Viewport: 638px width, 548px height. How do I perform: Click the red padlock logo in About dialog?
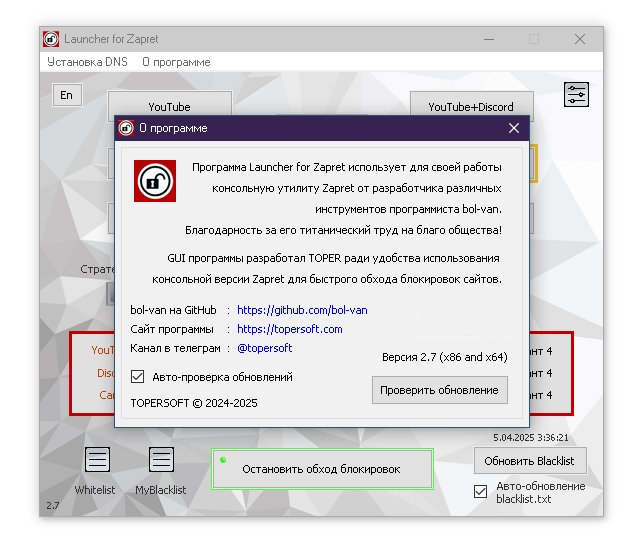(x=155, y=181)
